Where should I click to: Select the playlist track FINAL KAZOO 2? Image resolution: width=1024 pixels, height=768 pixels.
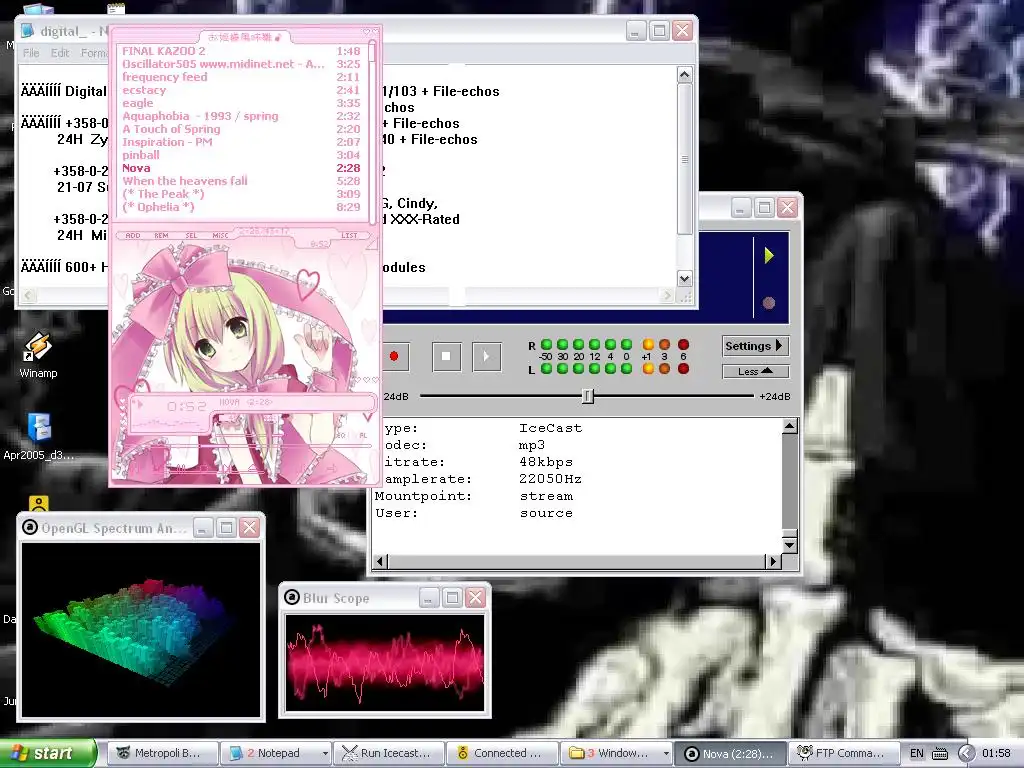241,51
